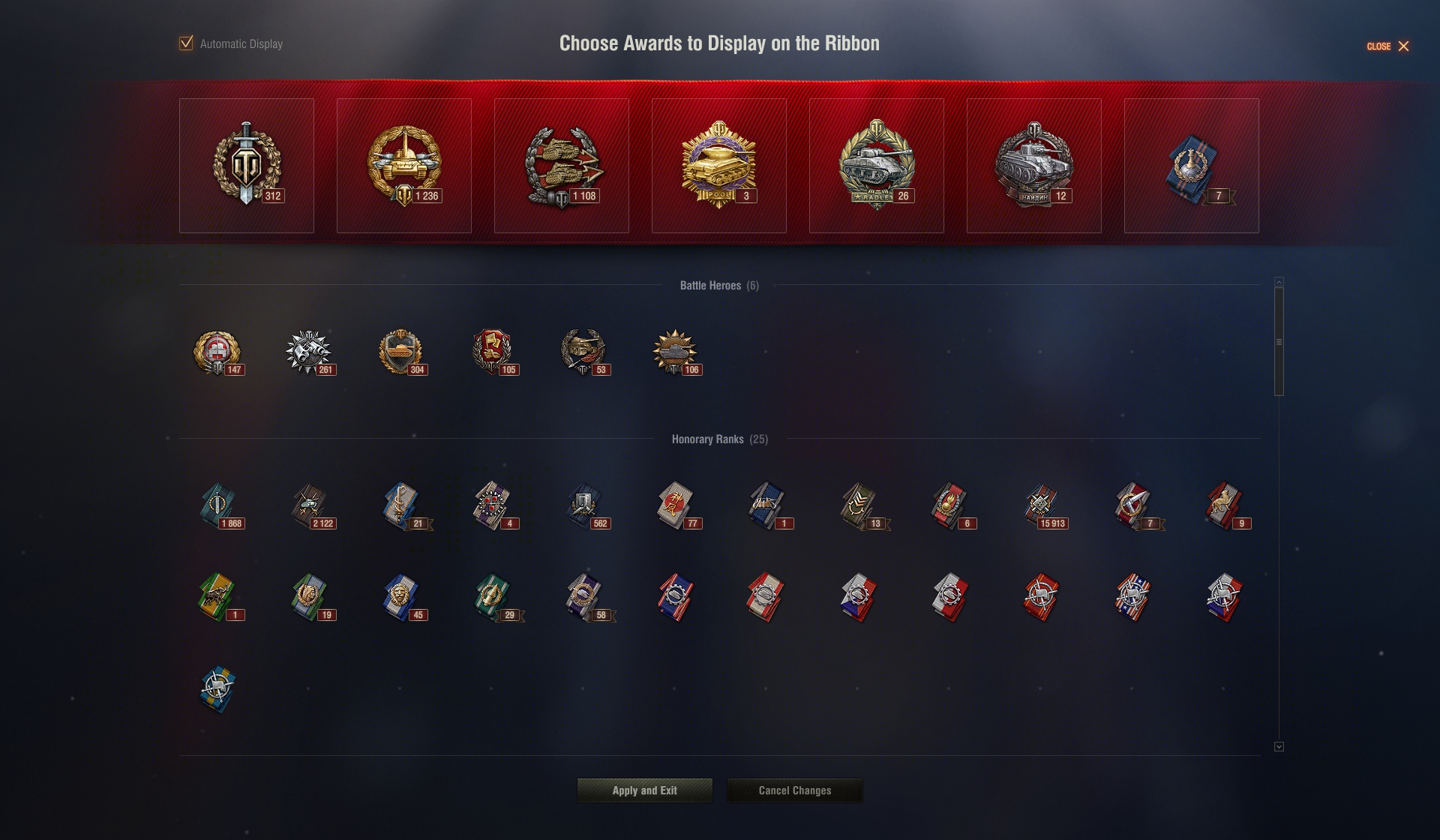This screenshot has height=840, width=1440.
Task: Pick ribbon tank medal counted 26
Action: coord(877,165)
